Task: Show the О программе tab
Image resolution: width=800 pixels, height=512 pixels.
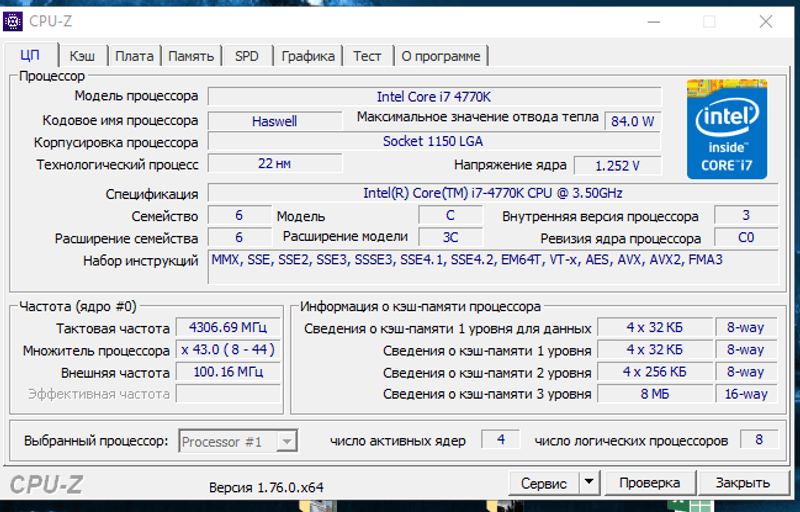Action: point(440,56)
